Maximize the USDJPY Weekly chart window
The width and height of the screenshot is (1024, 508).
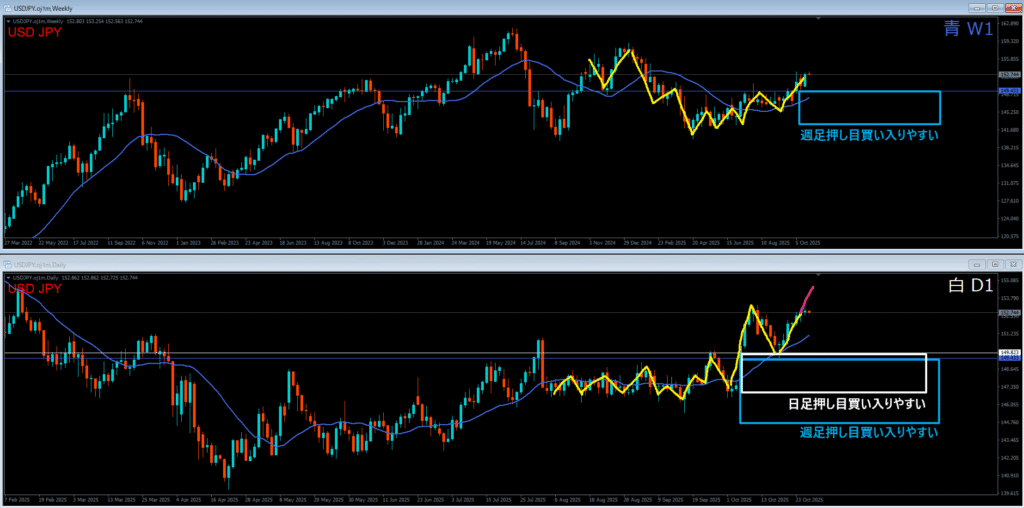tap(995, 8)
